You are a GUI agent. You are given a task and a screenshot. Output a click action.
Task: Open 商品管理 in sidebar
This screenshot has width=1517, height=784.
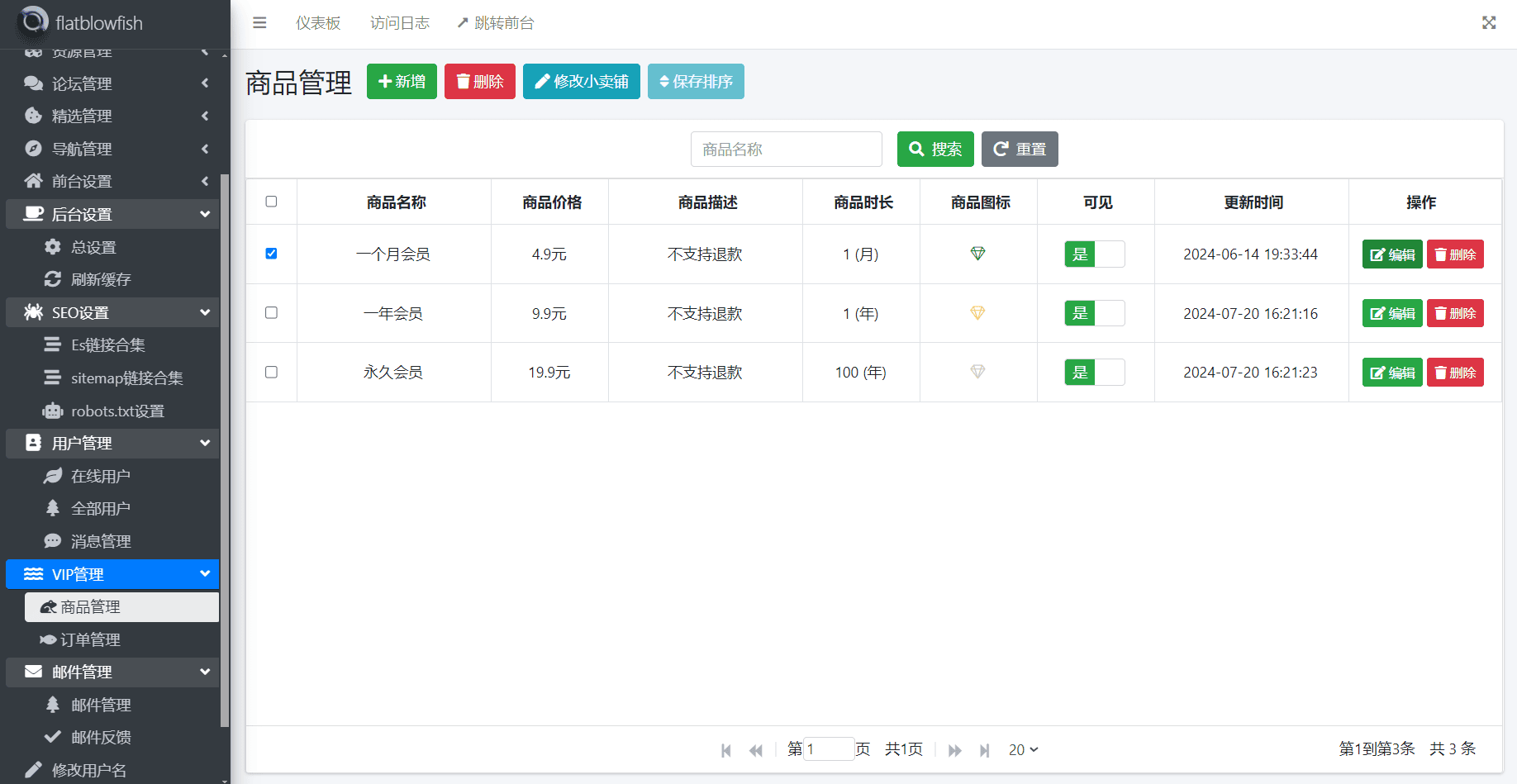coord(121,606)
